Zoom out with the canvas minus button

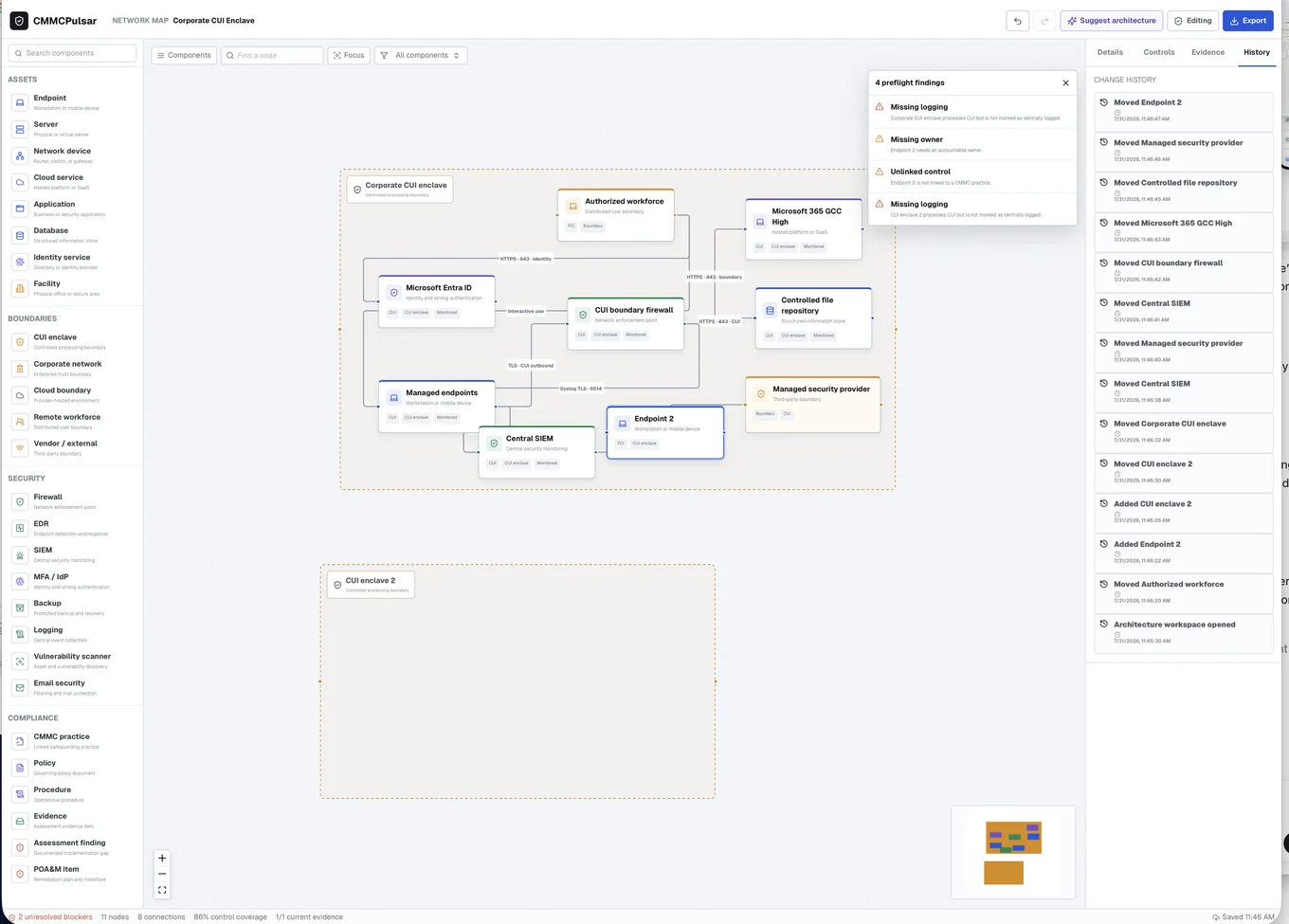pyautogui.click(x=162, y=874)
